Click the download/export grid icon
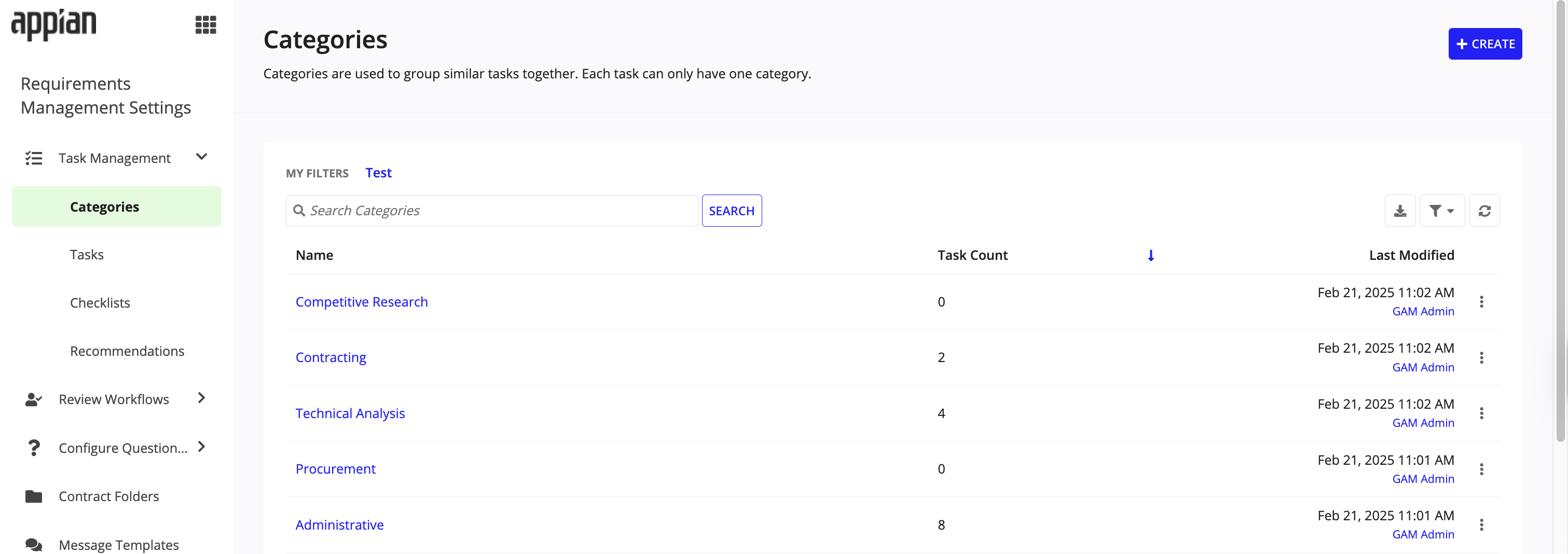1568x554 pixels. coord(1400,211)
